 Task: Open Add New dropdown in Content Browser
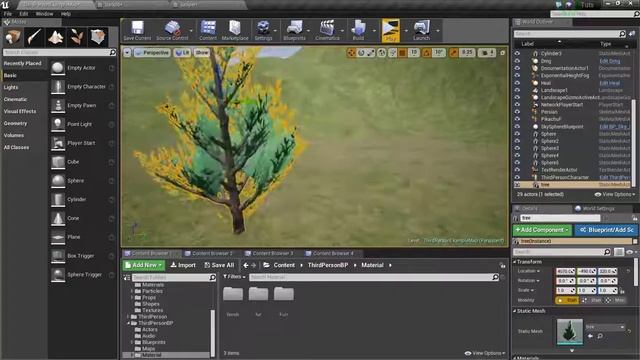click(x=144, y=265)
